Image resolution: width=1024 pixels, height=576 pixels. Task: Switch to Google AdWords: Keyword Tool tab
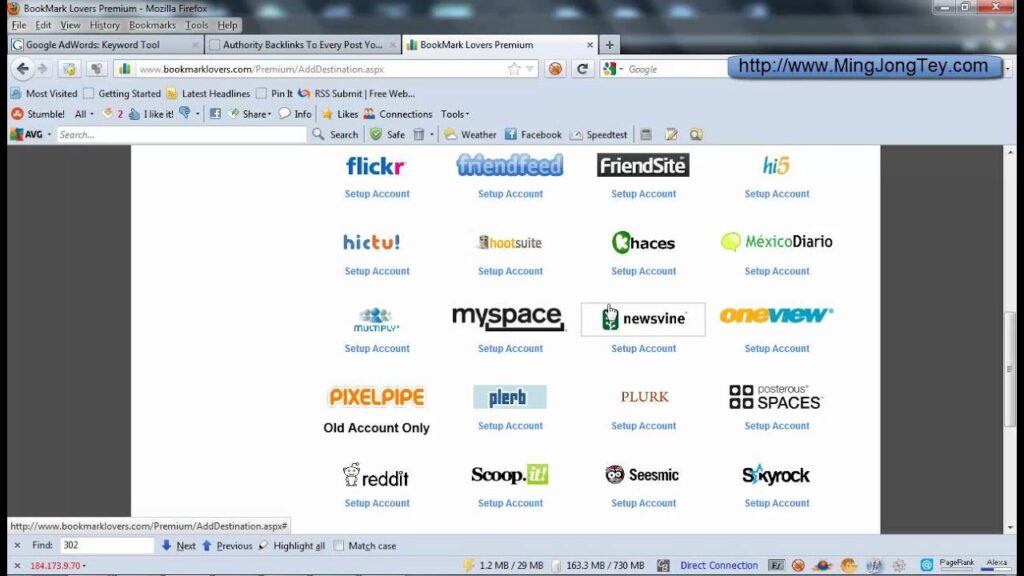pyautogui.click(x=105, y=44)
